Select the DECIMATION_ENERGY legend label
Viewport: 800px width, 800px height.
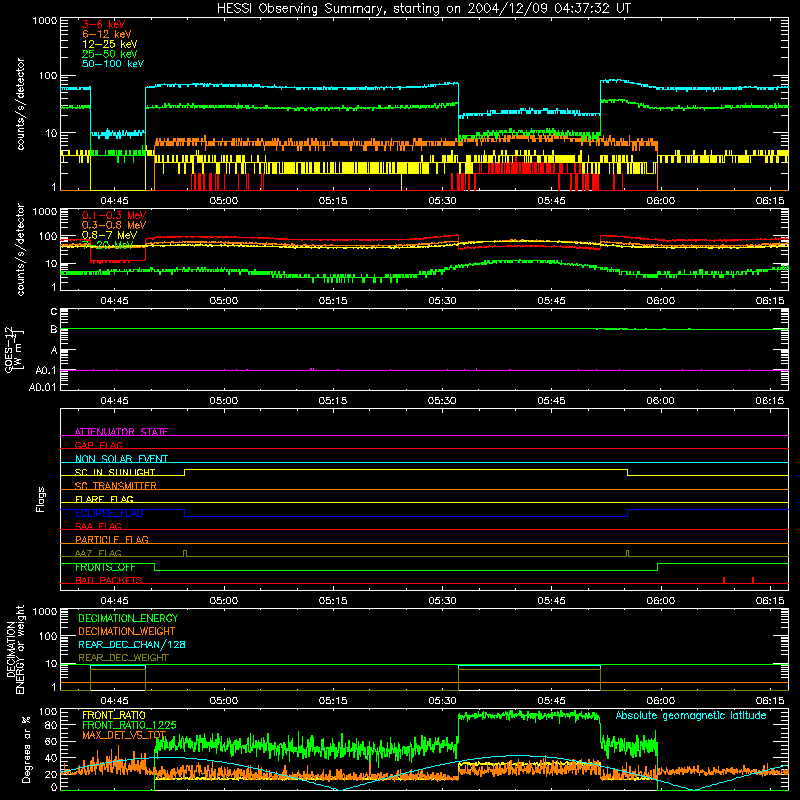coord(128,618)
